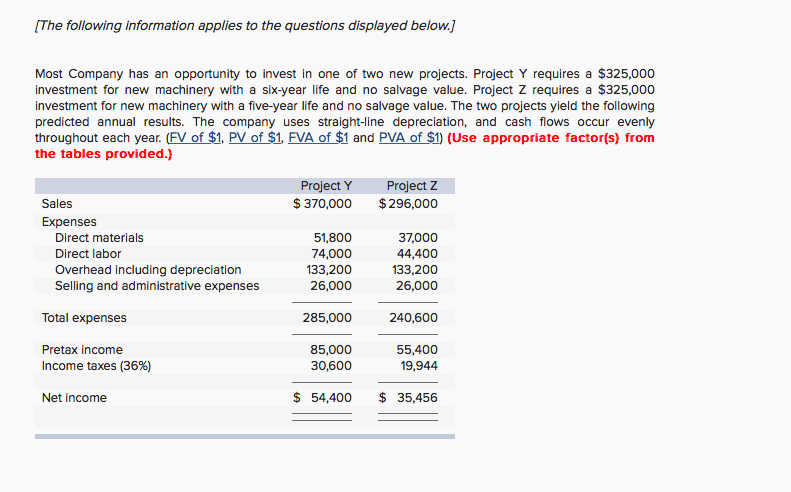Click Overhead including depreciation label
The width and height of the screenshot is (791, 492).
(148, 270)
